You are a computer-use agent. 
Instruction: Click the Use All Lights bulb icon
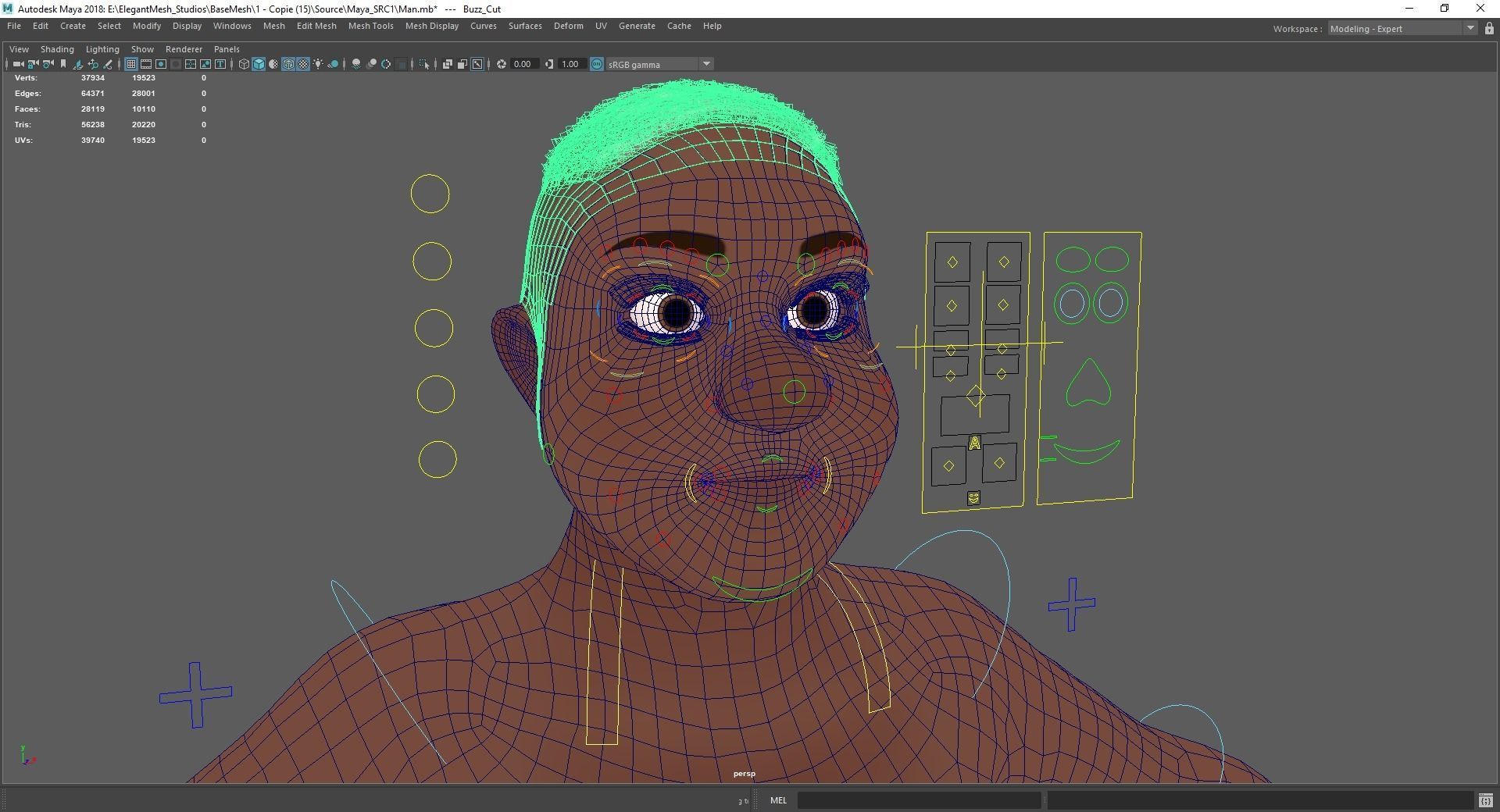[x=318, y=64]
